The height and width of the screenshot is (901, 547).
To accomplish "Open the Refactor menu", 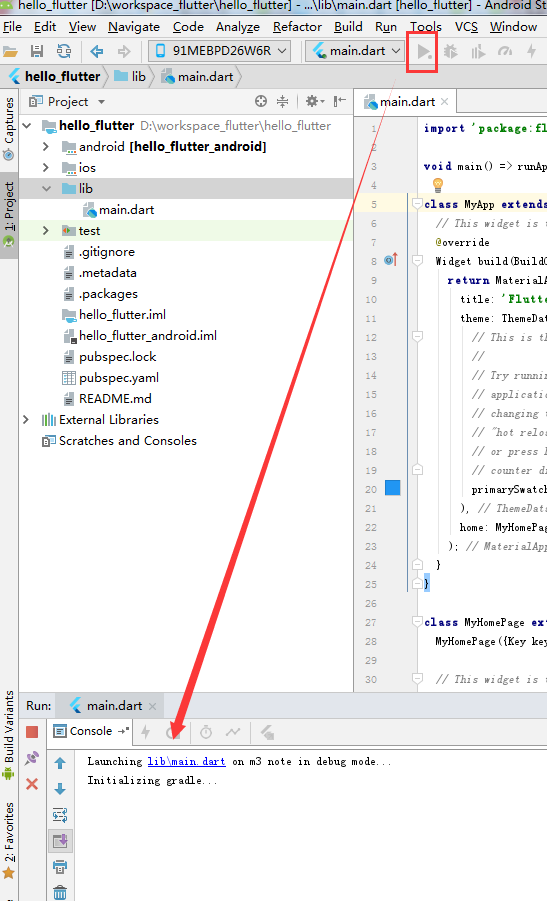I will (297, 27).
